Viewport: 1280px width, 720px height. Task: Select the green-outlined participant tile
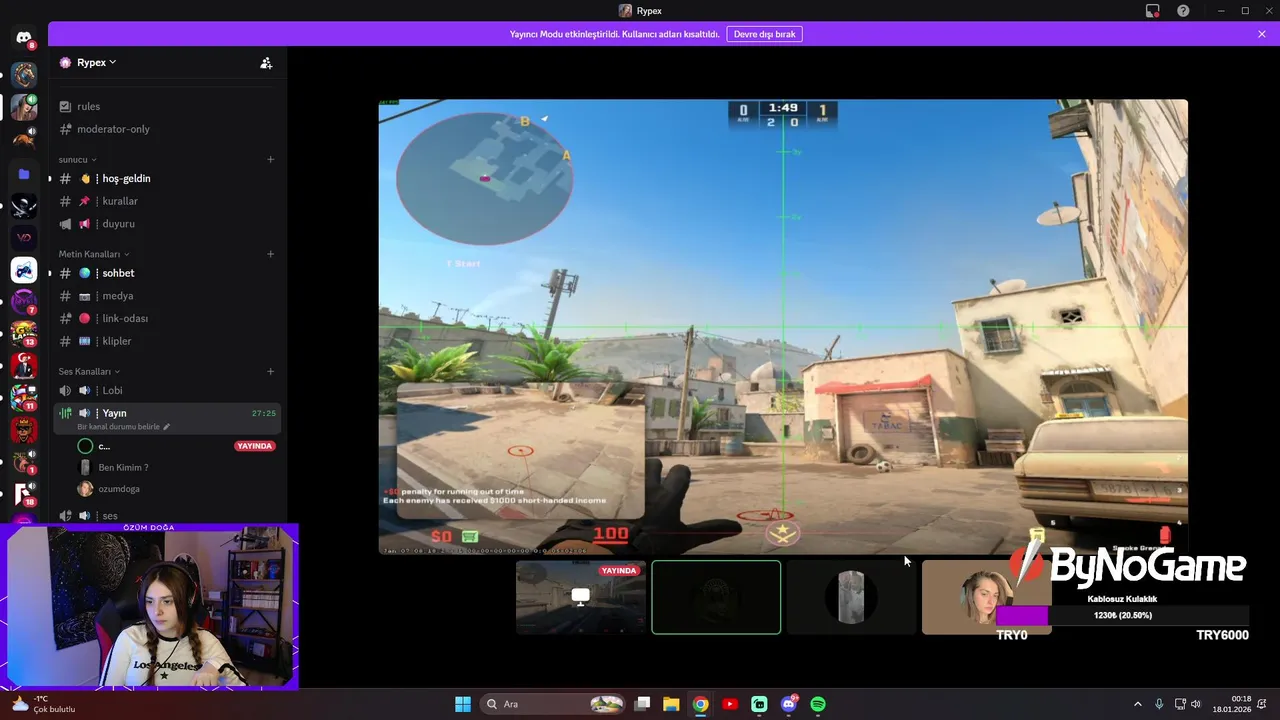tap(716, 597)
